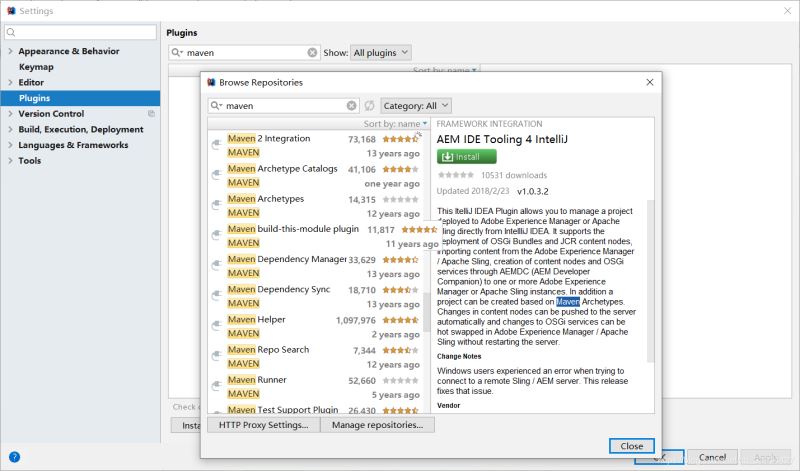Screen dimensions: 800x471
Task: Click Cancel in the Settings window
Action: click(x=712, y=457)
